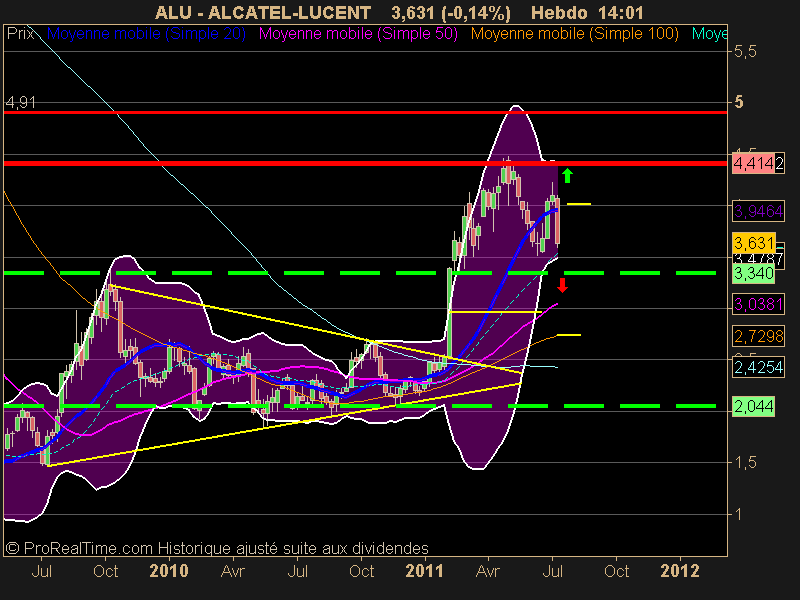800x600 pixels.
Task: Click the 2011 year label on time axis
Action: (x=424, y=571)
